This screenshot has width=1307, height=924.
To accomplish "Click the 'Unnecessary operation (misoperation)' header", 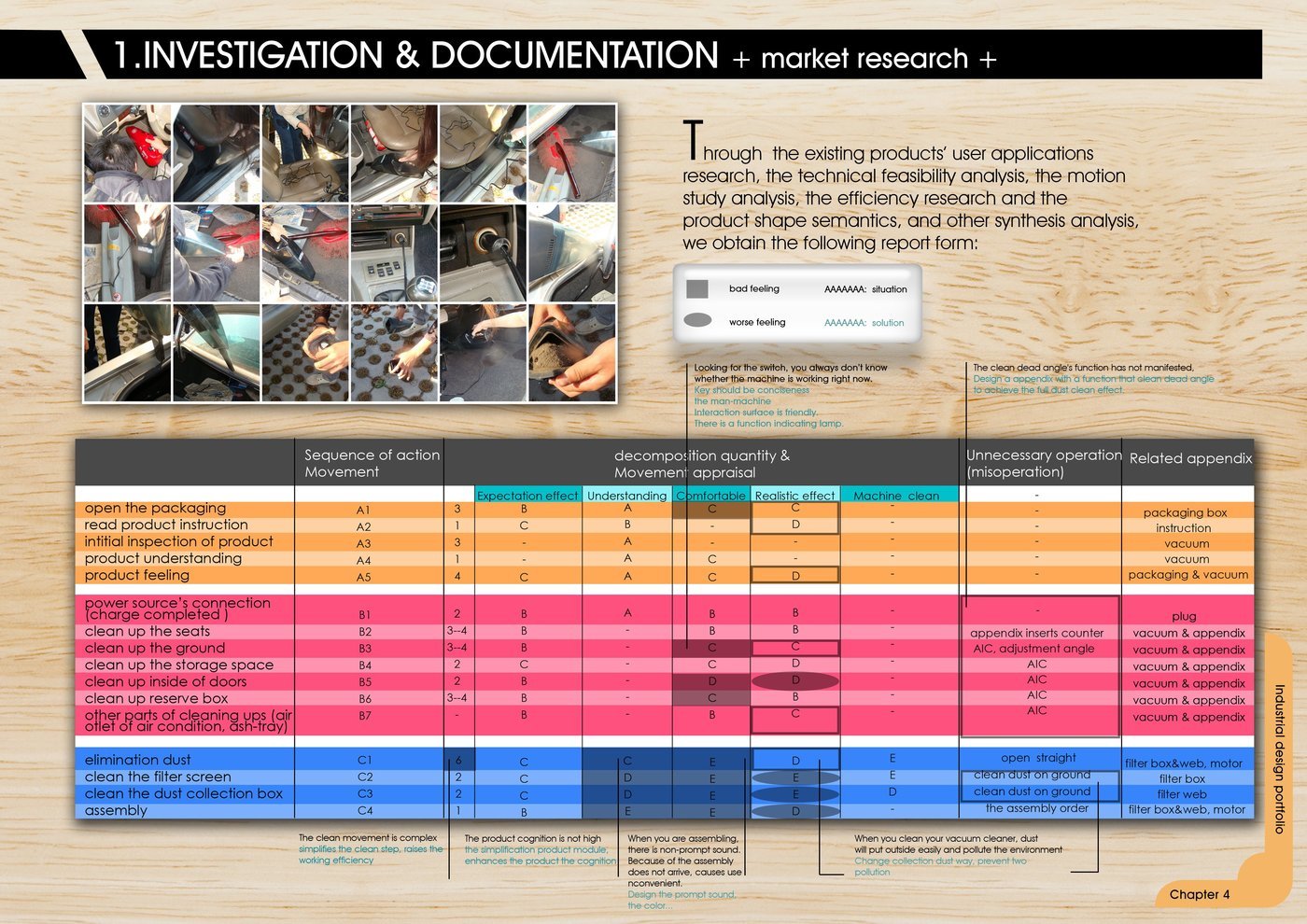I will pos(1044,463).
